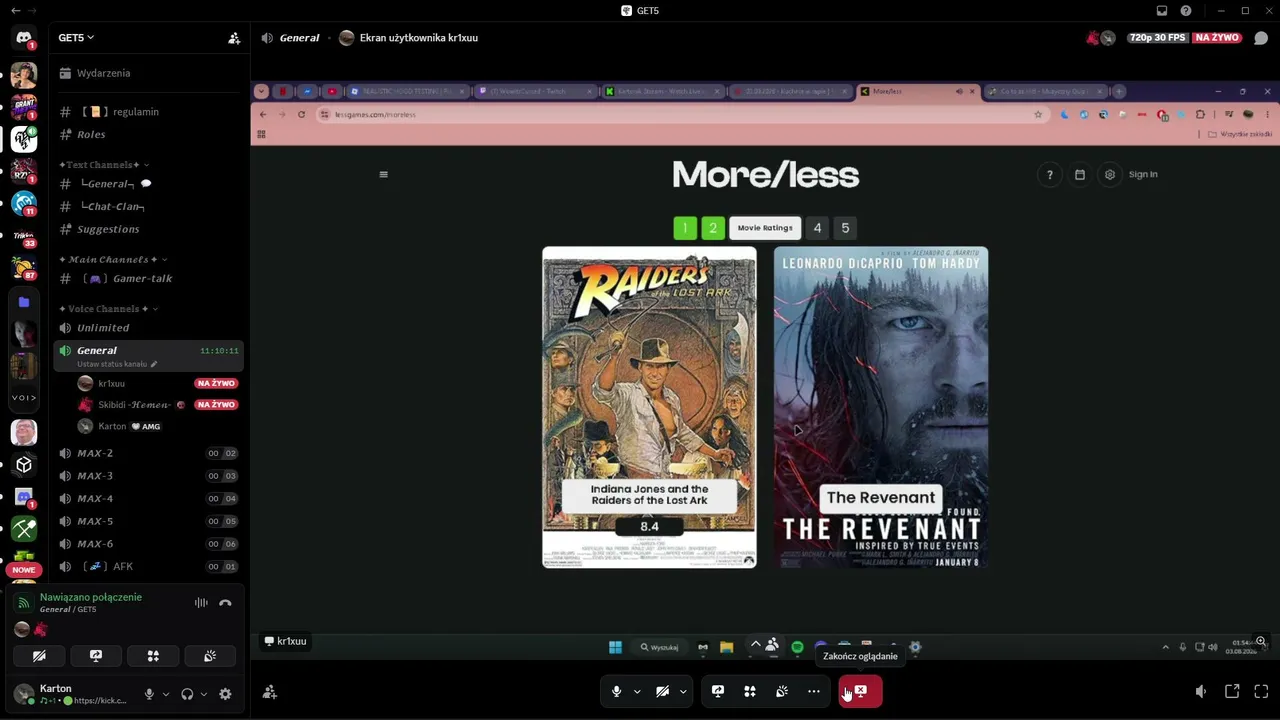Join the AFK voice channel
1280x720 pixels.
tap(148, 567)
